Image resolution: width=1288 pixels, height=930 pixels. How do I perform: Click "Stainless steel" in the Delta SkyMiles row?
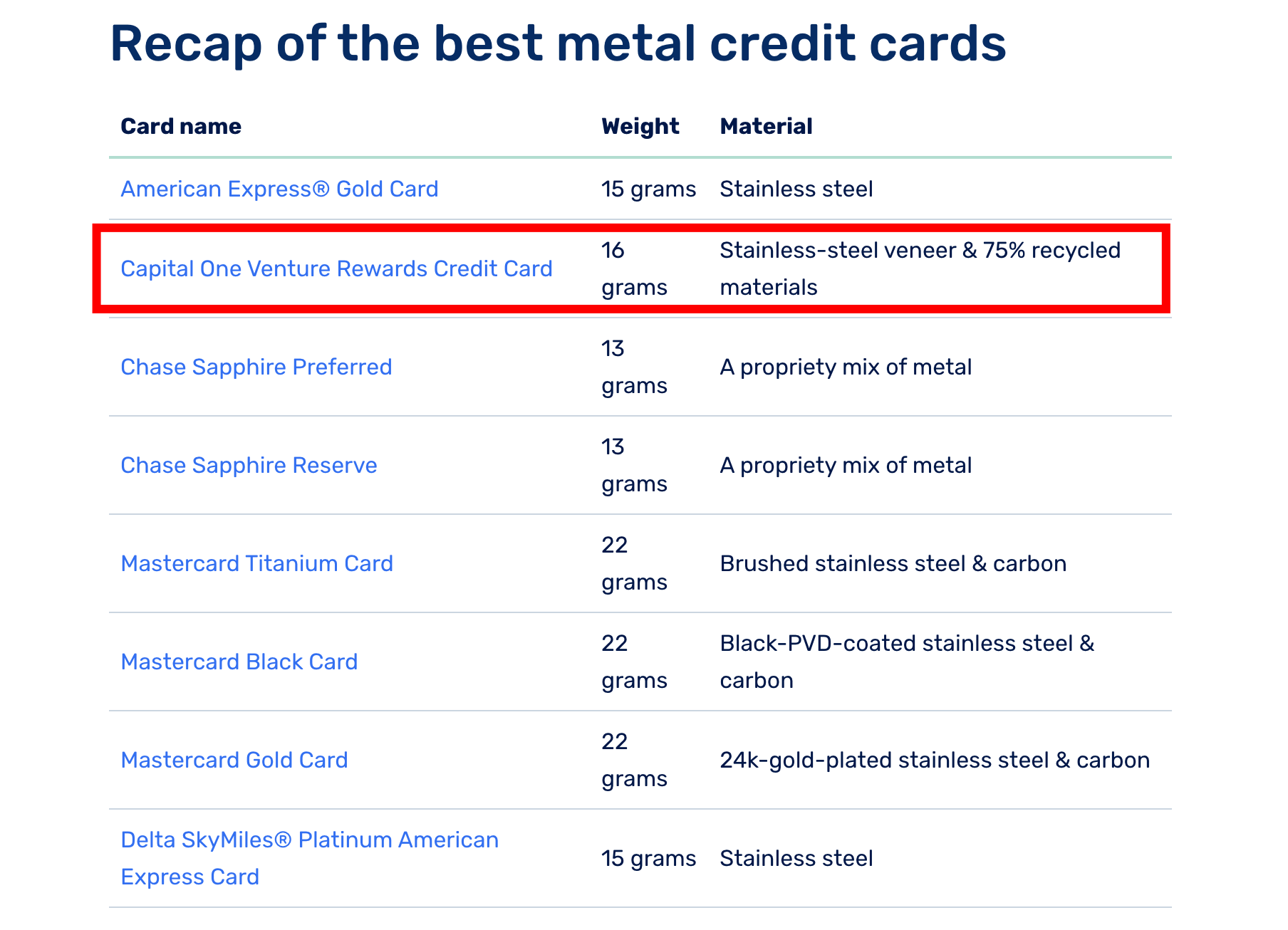[796, 858]
